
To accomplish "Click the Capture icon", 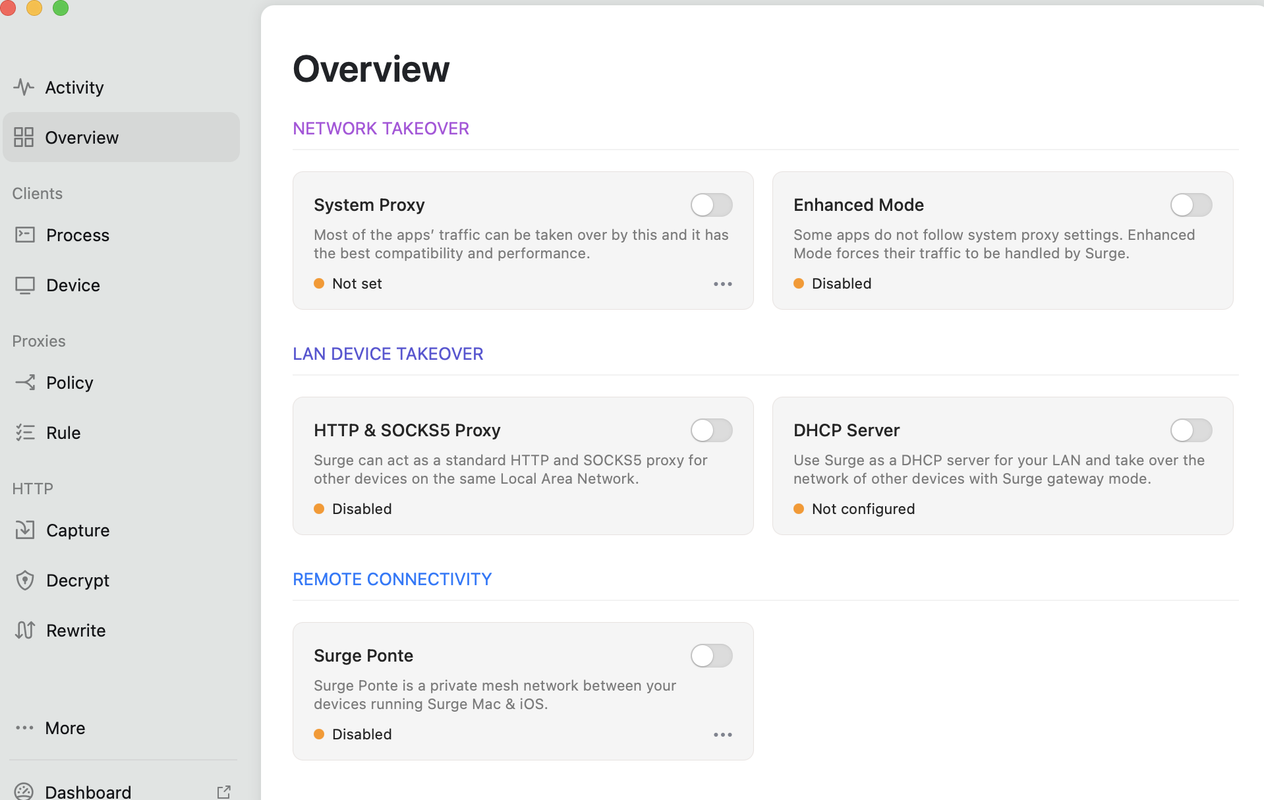I will 25,530.
